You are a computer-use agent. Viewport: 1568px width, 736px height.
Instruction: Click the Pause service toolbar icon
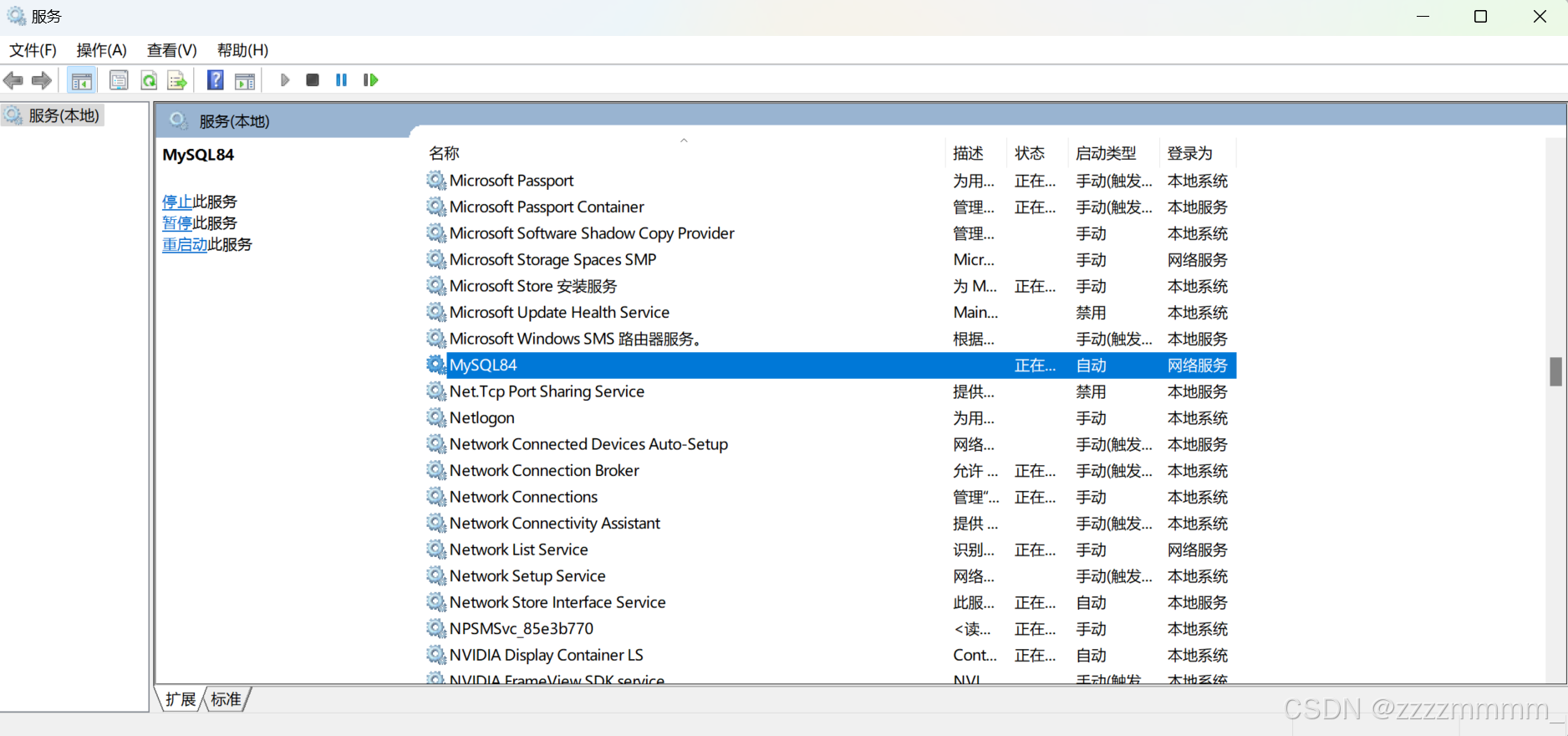(341, 80)
